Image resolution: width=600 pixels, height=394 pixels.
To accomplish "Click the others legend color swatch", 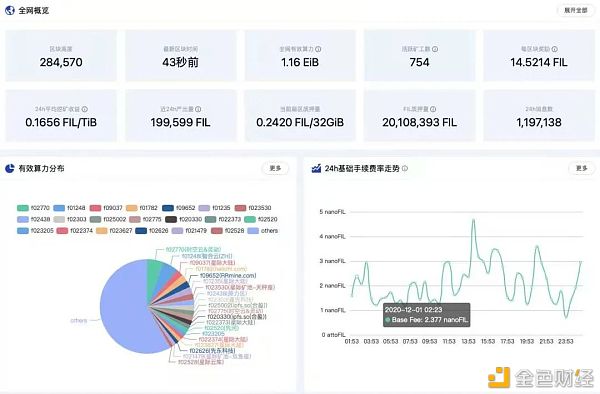I will pos(253,231).
